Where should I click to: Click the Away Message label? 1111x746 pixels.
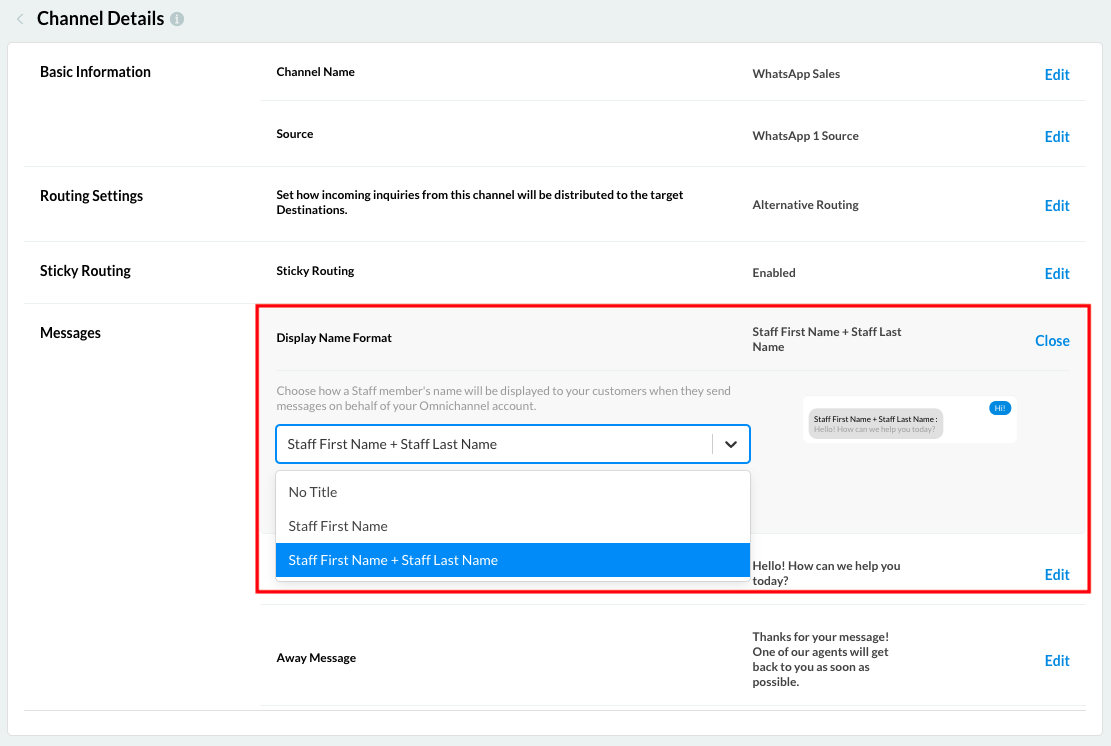point(316,658)
